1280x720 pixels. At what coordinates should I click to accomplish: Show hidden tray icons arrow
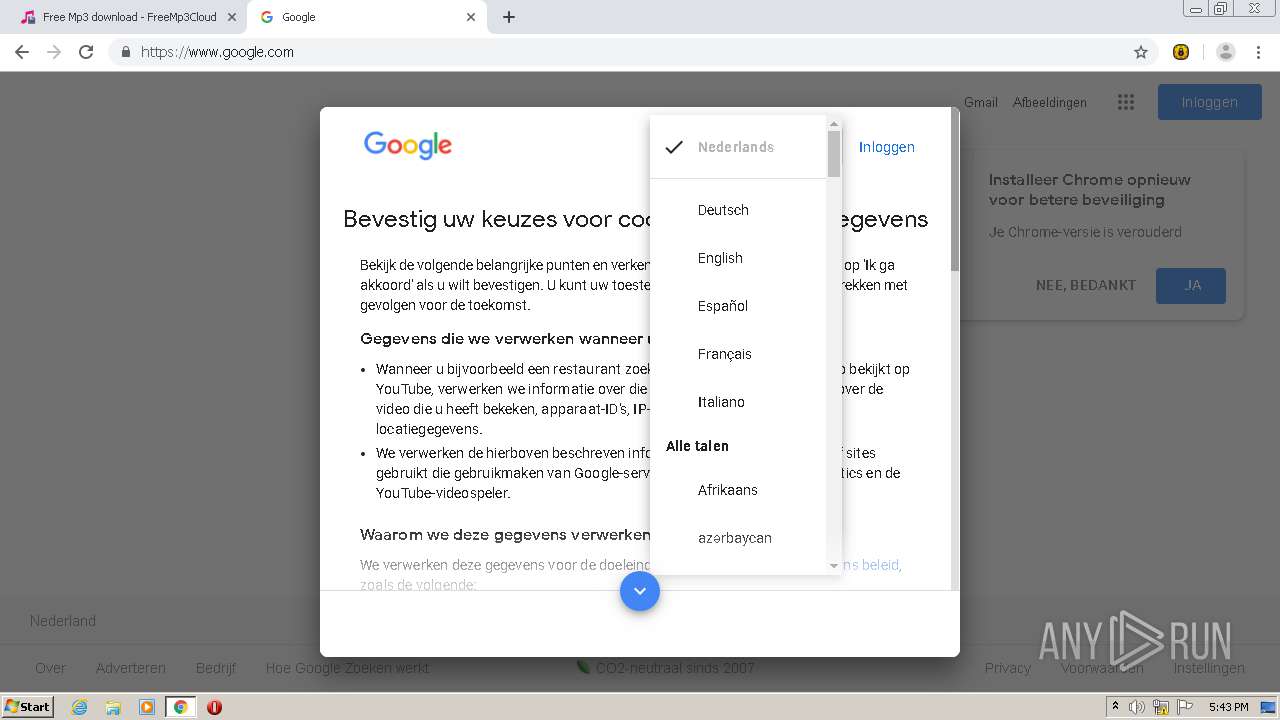1116,707
